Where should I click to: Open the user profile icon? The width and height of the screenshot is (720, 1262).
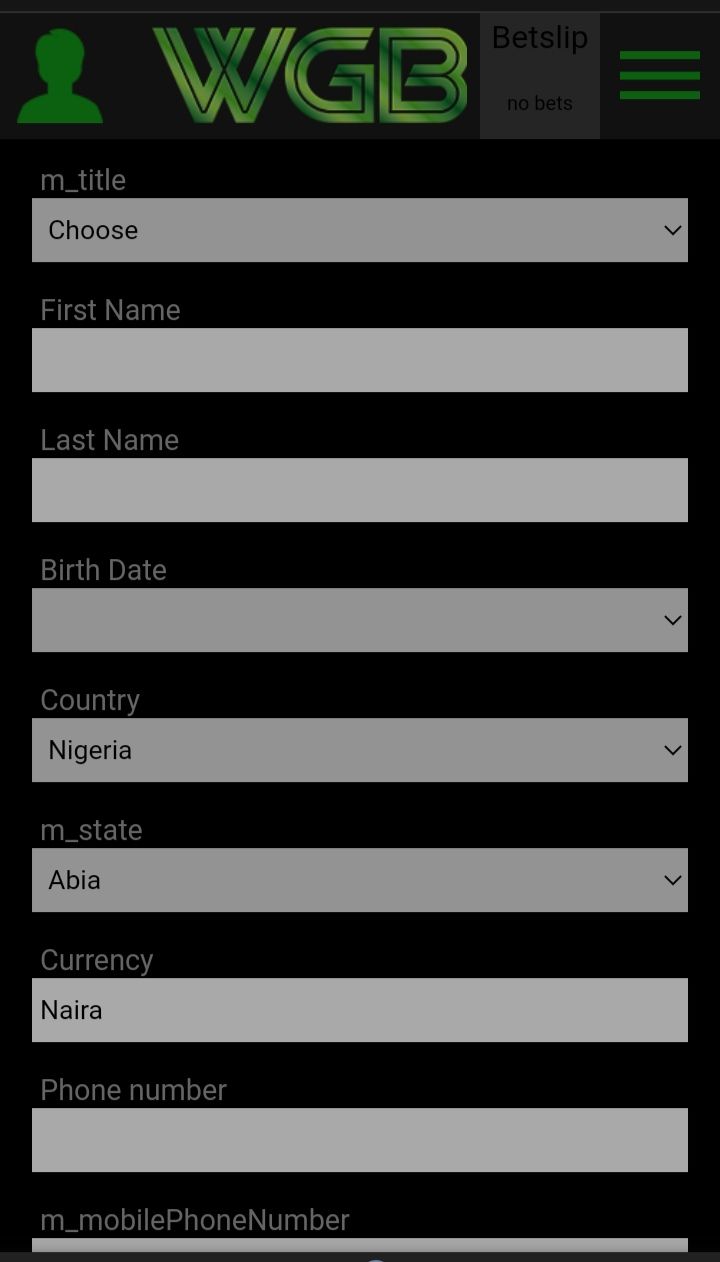click(60, 77)
